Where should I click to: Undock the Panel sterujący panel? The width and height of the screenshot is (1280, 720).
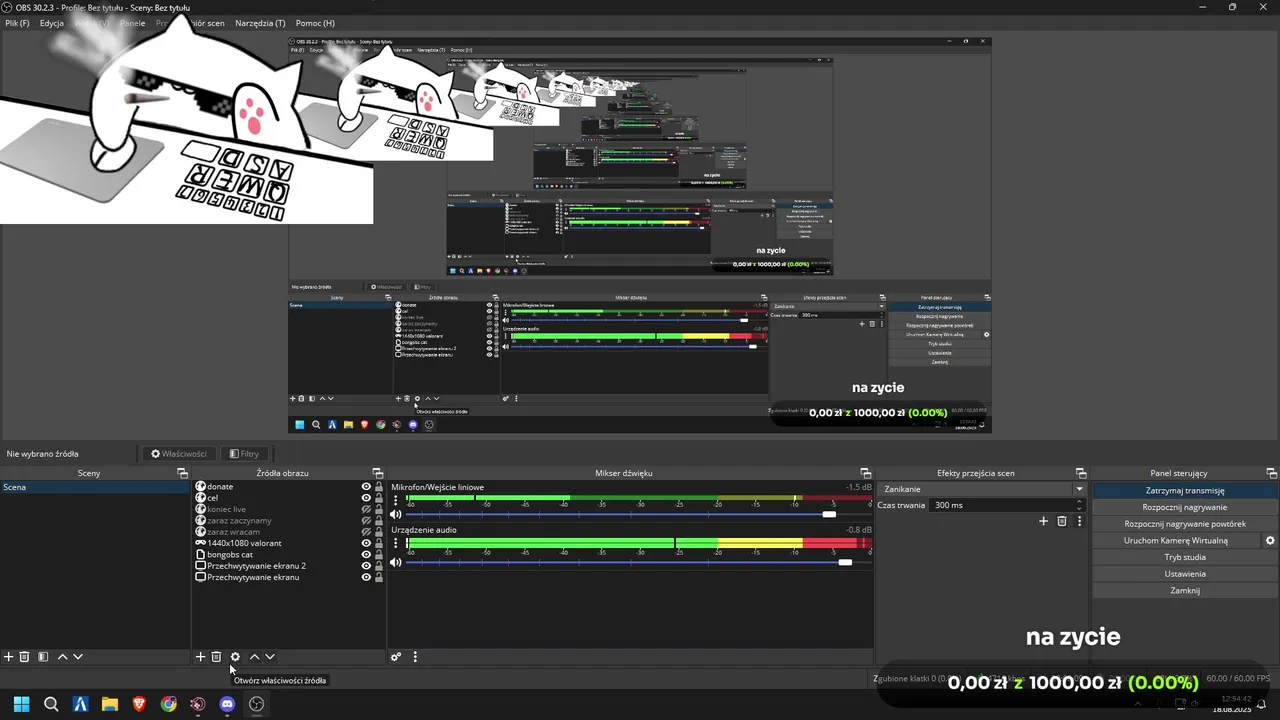(1272, 473)
